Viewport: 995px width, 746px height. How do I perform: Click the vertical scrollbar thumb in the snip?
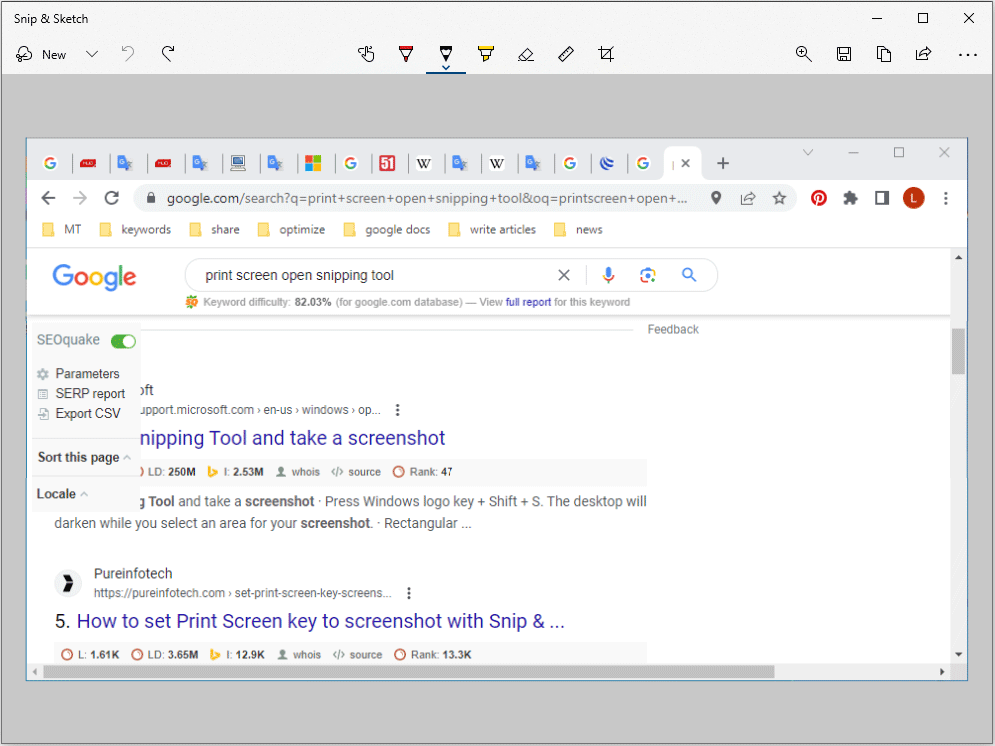pyautogui.click(x=958, y=351)
